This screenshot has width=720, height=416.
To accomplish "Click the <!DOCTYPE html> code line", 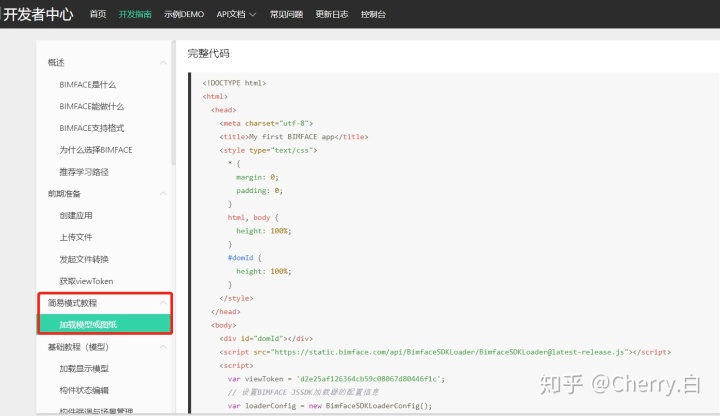I will tap(234, 83).
